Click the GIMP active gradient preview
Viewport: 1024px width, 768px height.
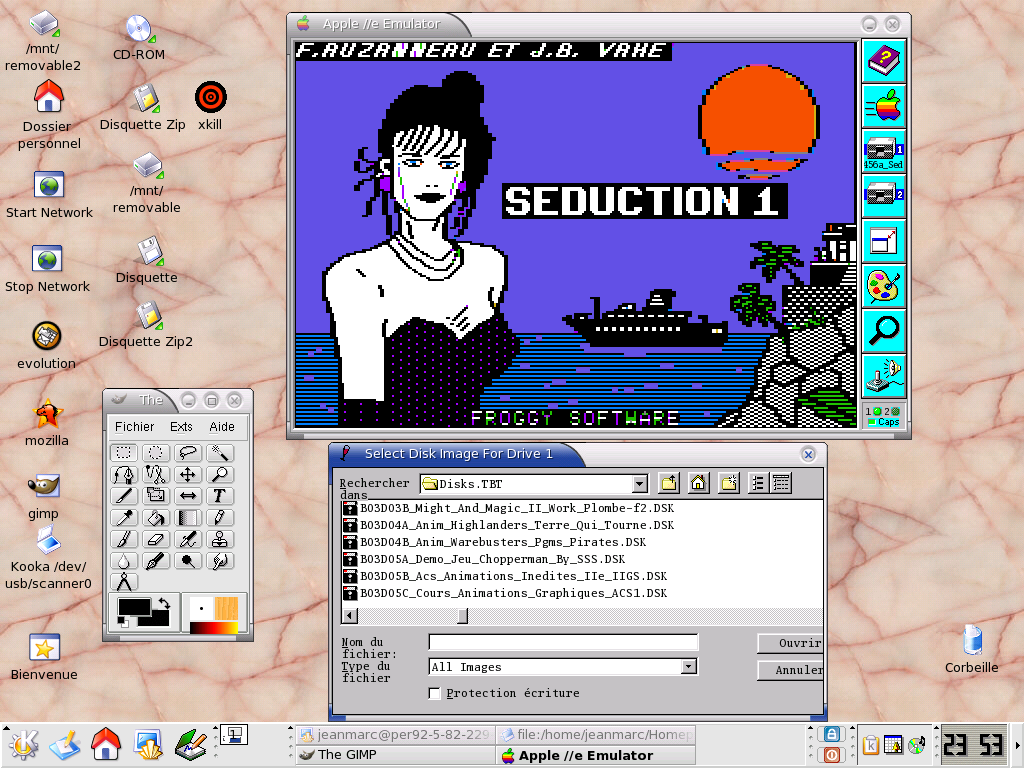(x=214, y=628)
